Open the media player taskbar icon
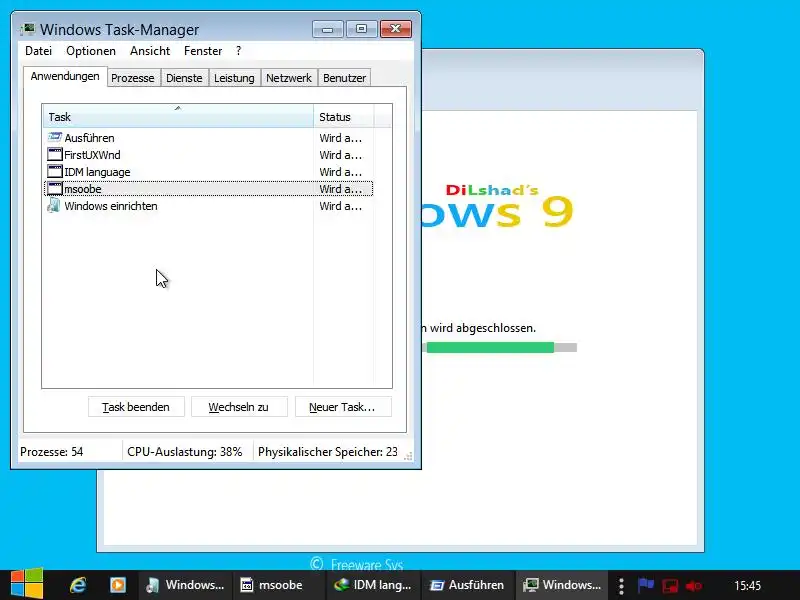 click(118, 585)
